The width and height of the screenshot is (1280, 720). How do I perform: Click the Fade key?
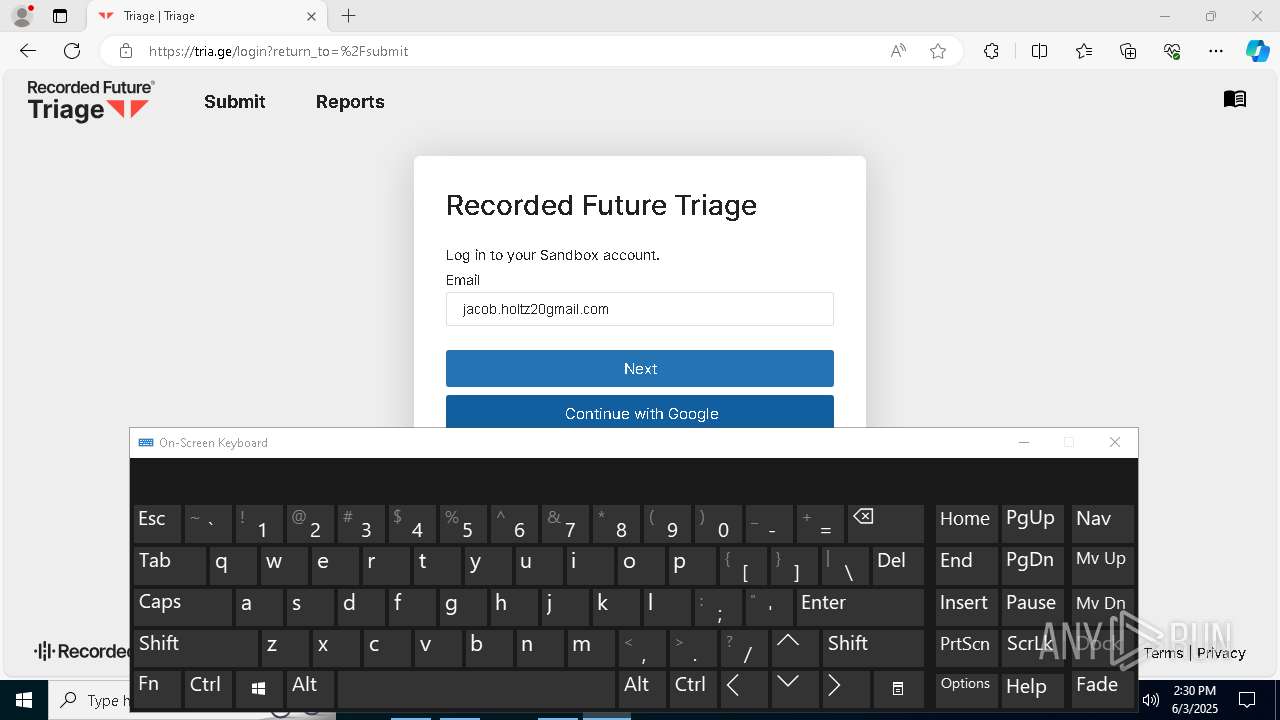pos(1103,688)
